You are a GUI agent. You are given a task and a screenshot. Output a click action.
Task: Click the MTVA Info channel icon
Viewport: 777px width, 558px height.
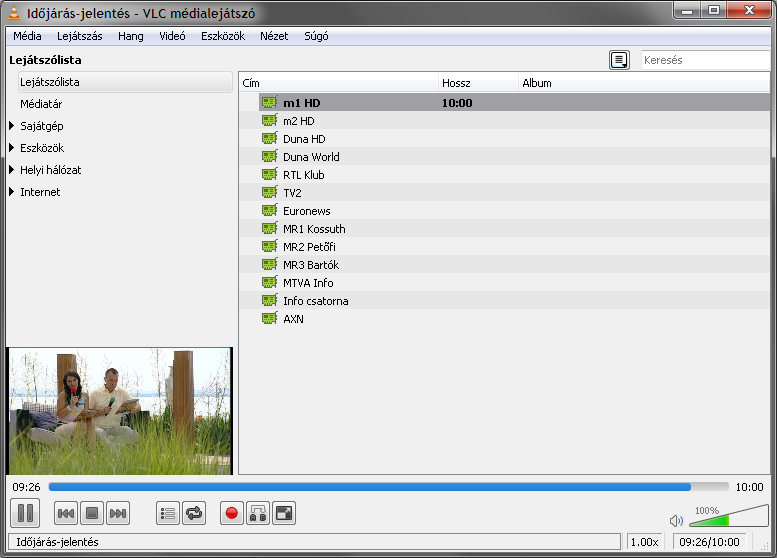(270, 282)
